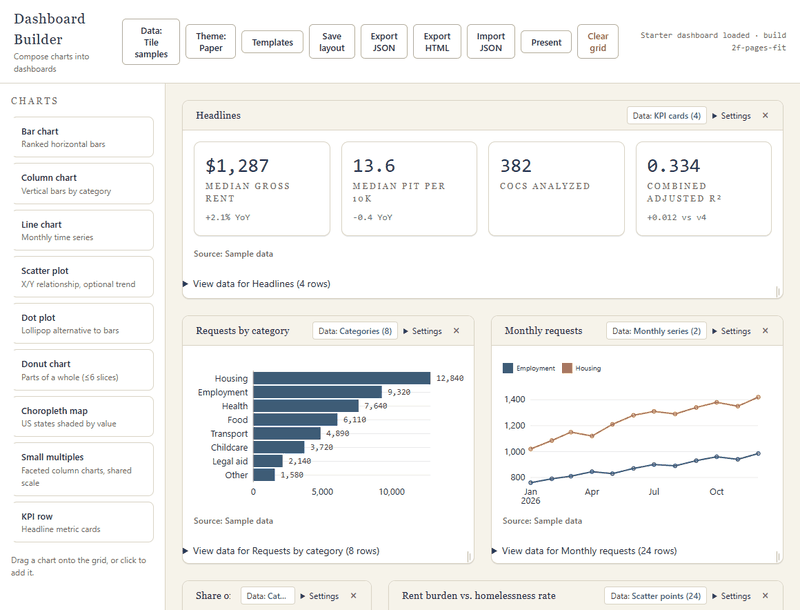The height and width of the screenshot is (610, 800).
Task: Select the Combined Adjusted R² card
Action: click(704, 189)
